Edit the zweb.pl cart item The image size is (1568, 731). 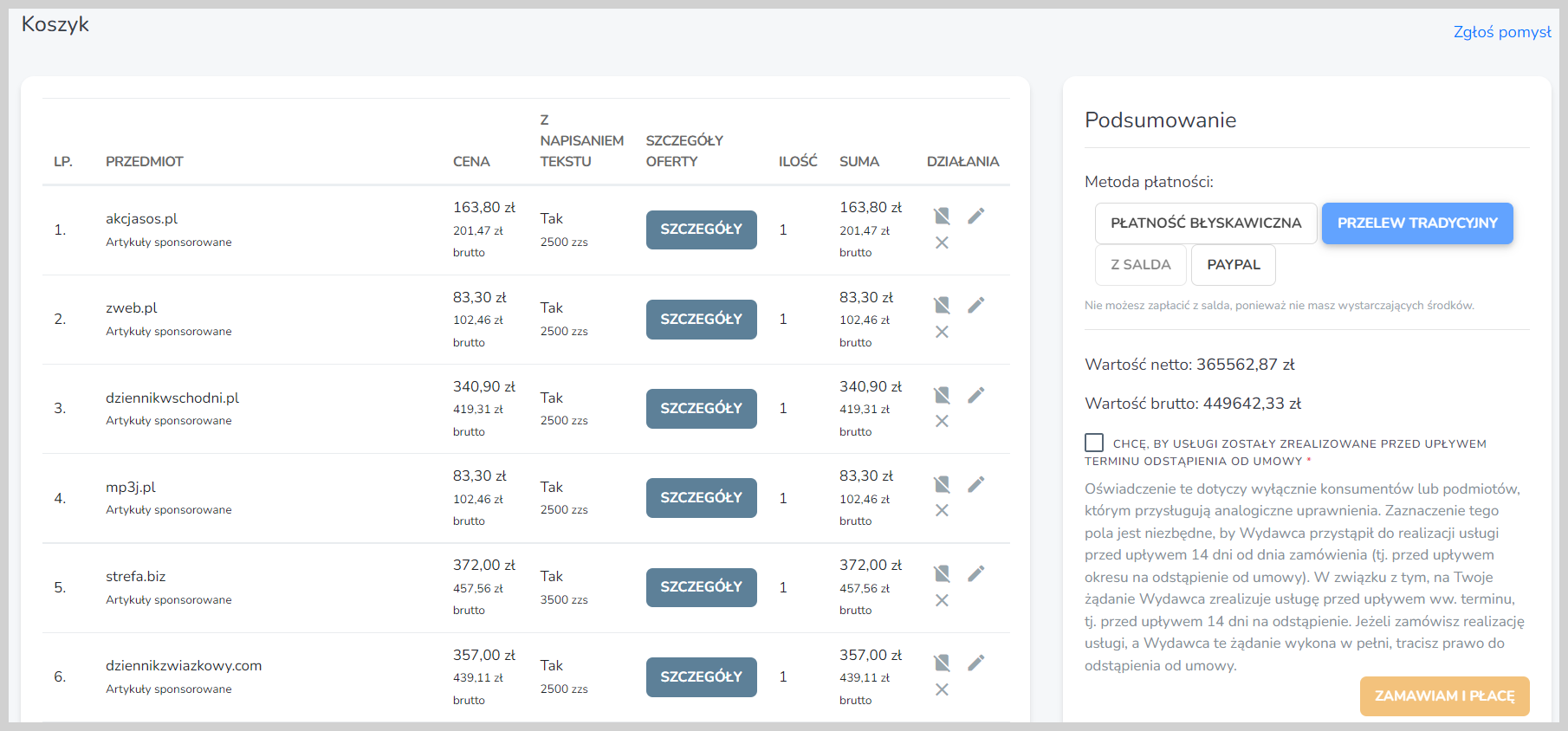976,305
